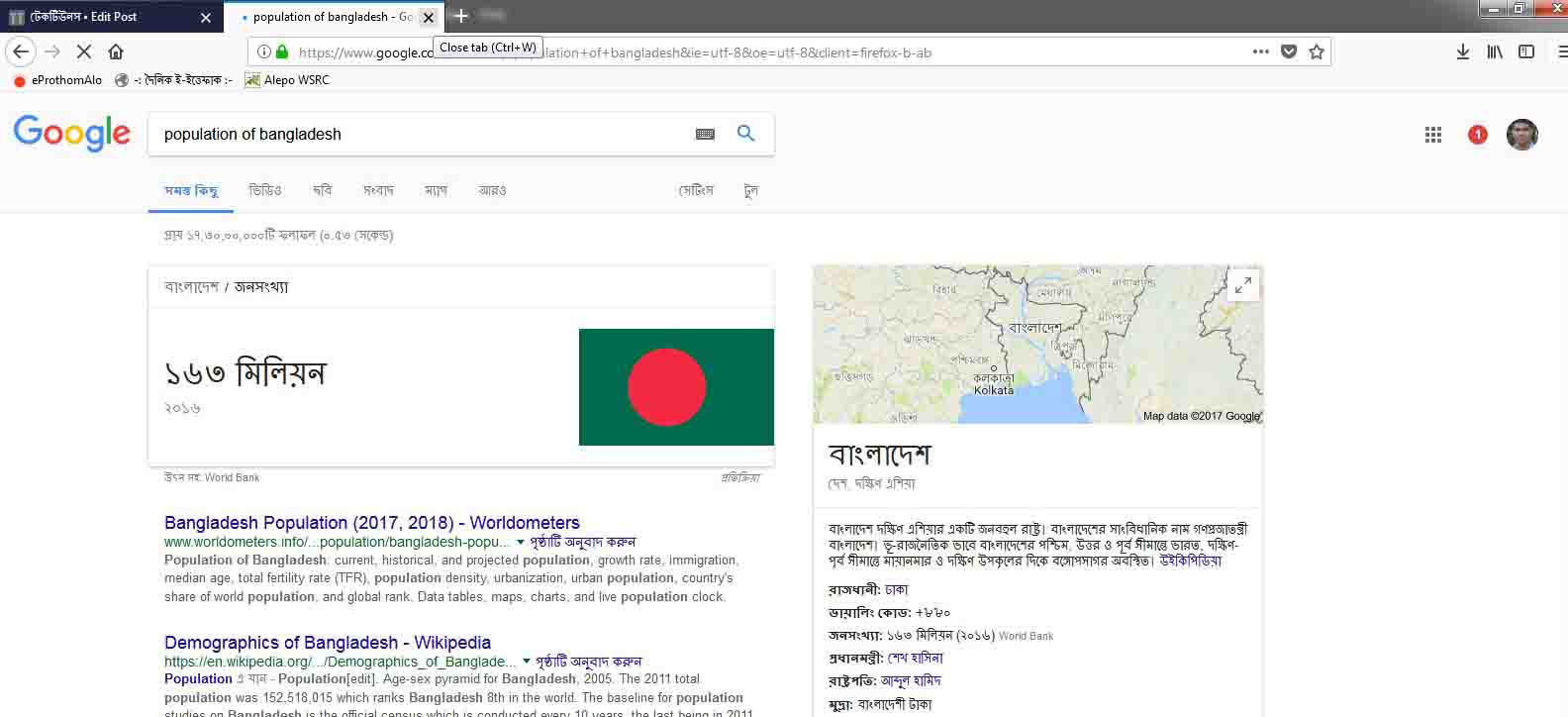View the secure connection padlock details

[x=282, y=51]
